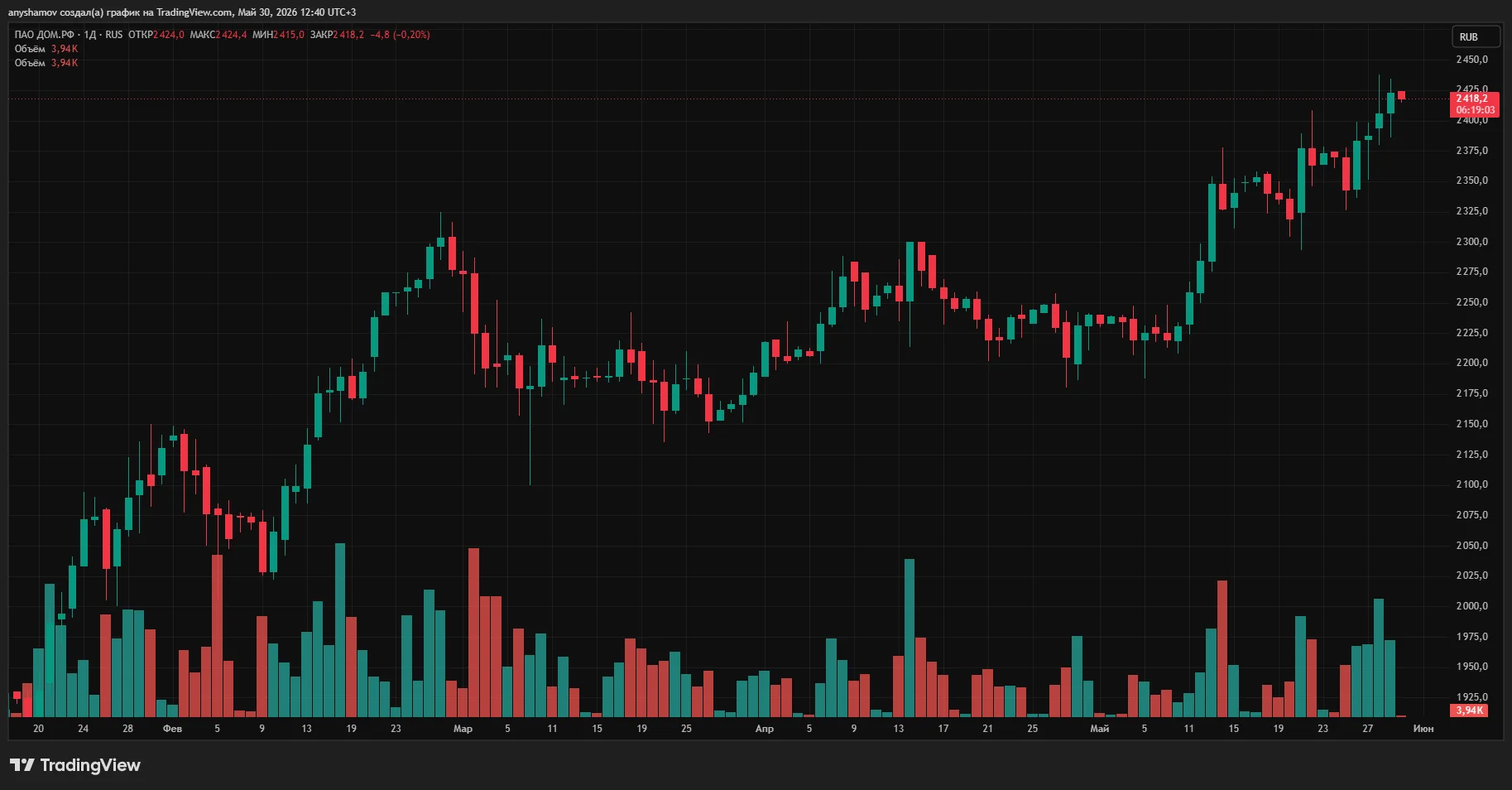Click the 17 date label on time axis
The height and width of the screenshot is (790, 1512).
pos(943,729)
